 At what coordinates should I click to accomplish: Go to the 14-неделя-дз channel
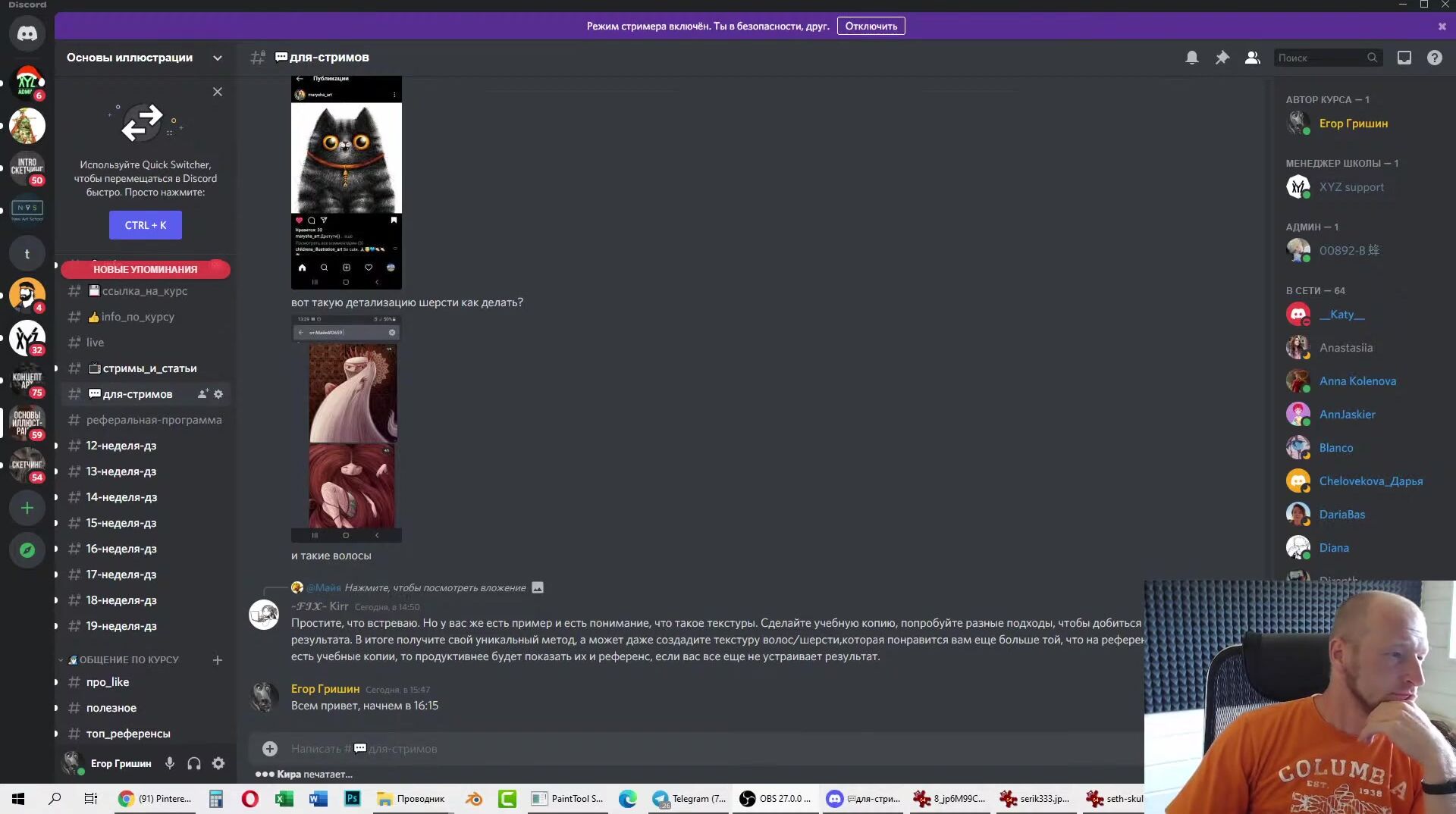(x=146, y=497)
